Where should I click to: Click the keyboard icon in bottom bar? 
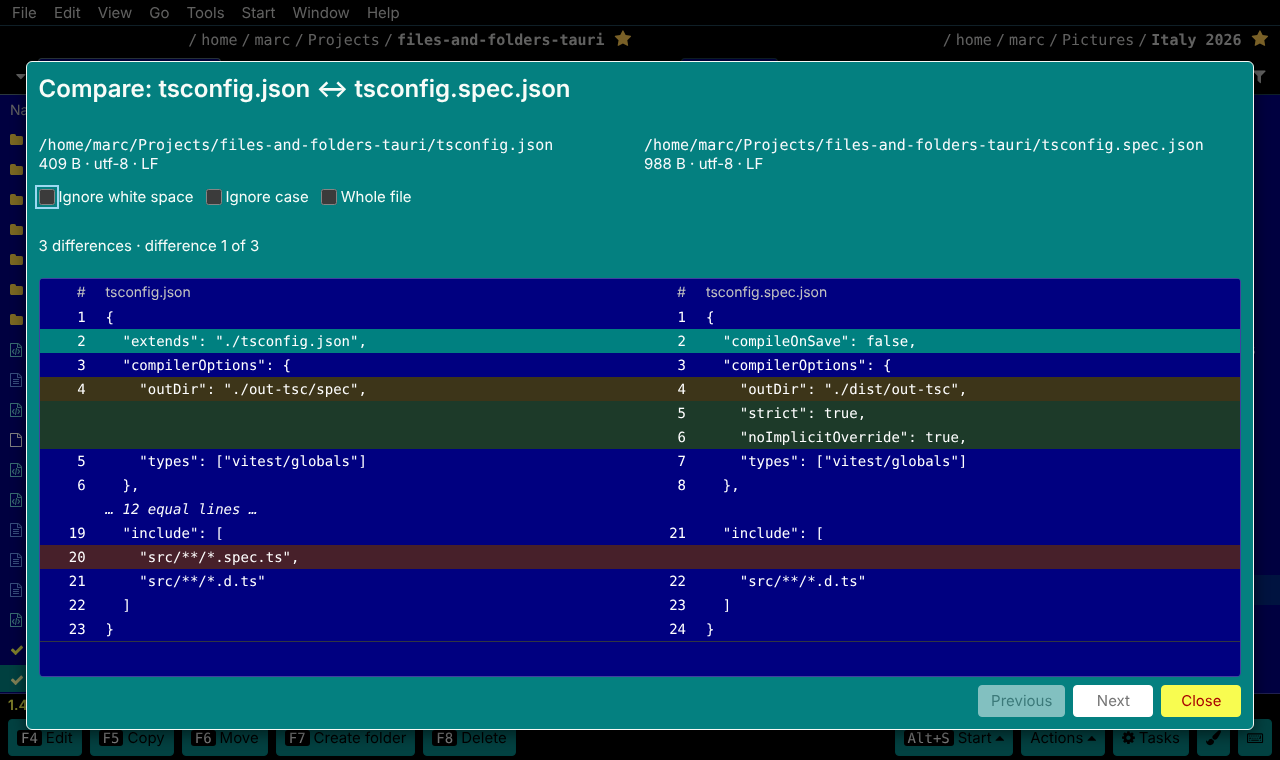point(1256,738)
